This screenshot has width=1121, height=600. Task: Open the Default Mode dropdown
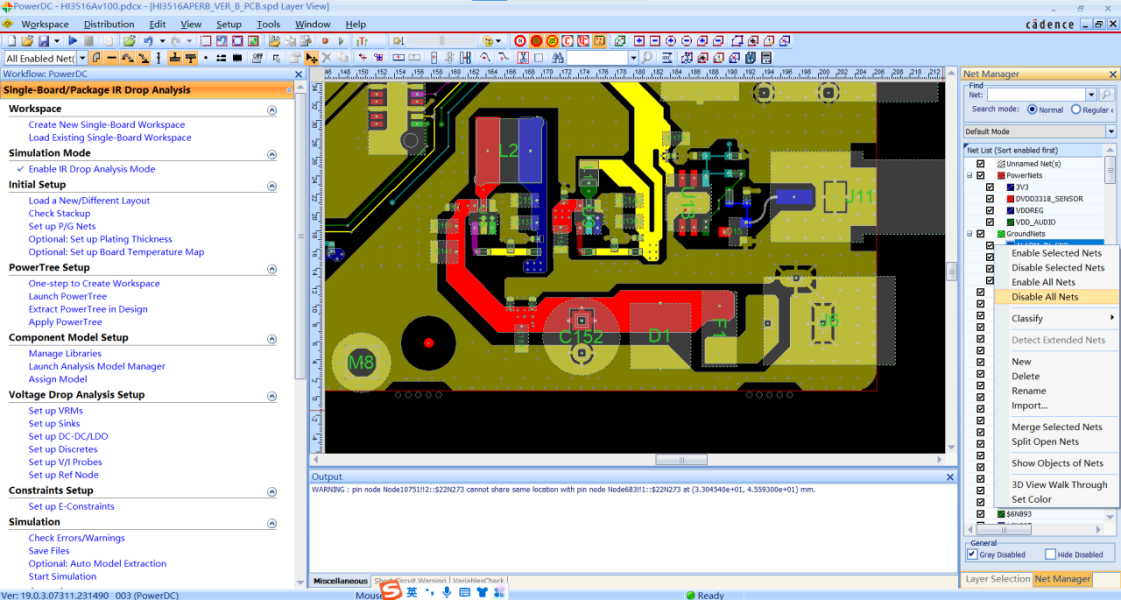click(1110, 132)
